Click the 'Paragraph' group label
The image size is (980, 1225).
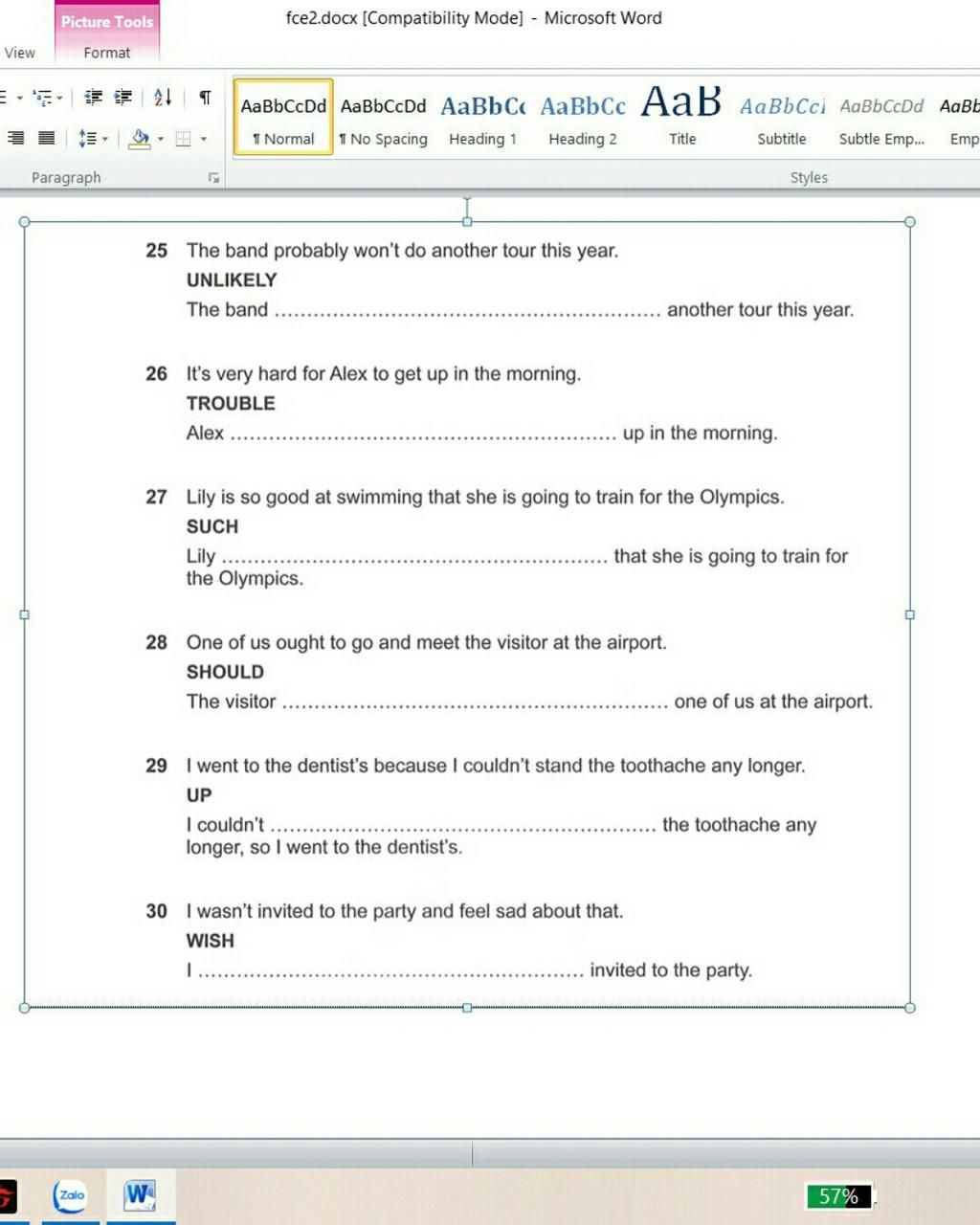tap(66, 177)
